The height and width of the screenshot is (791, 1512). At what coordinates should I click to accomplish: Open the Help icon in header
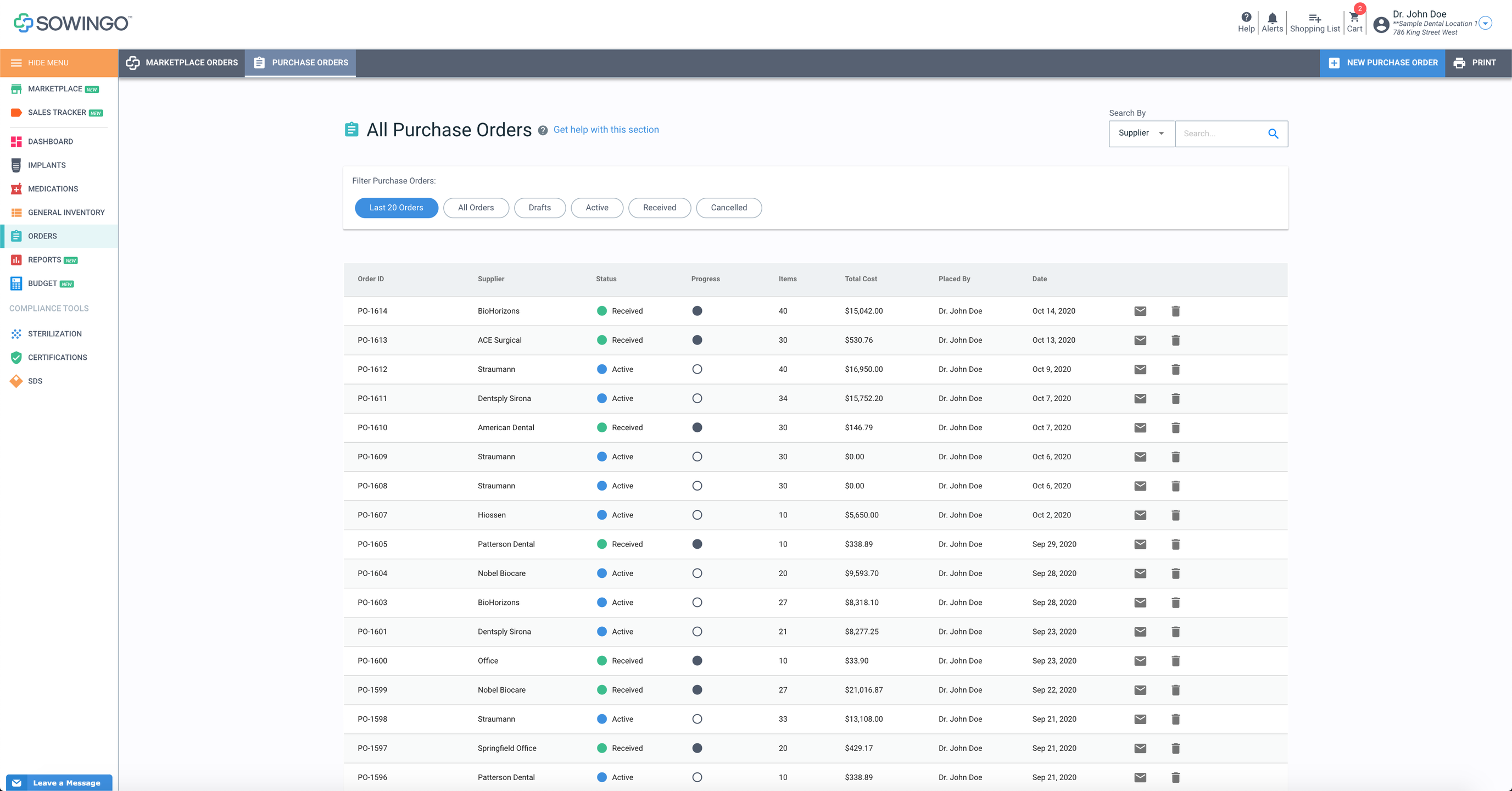tap(1246, 23)
